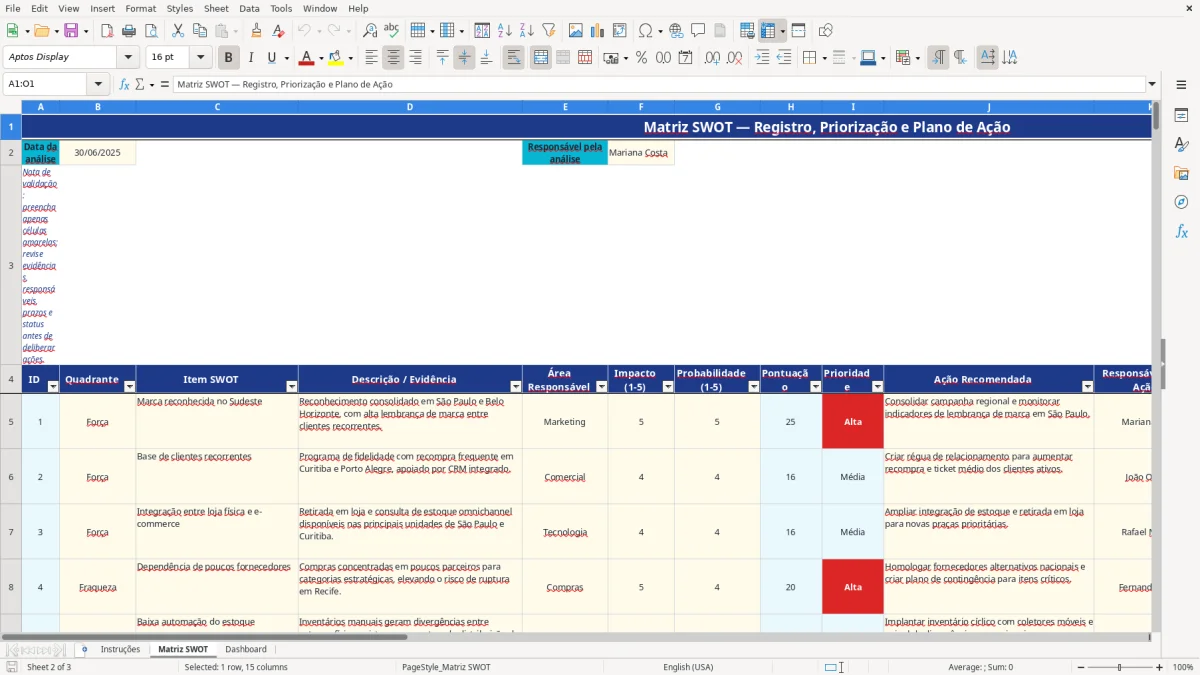Screen dimensions: 1200x675
Task: Open sidebar Gallery panel
Action: [x=1181, y=173]
